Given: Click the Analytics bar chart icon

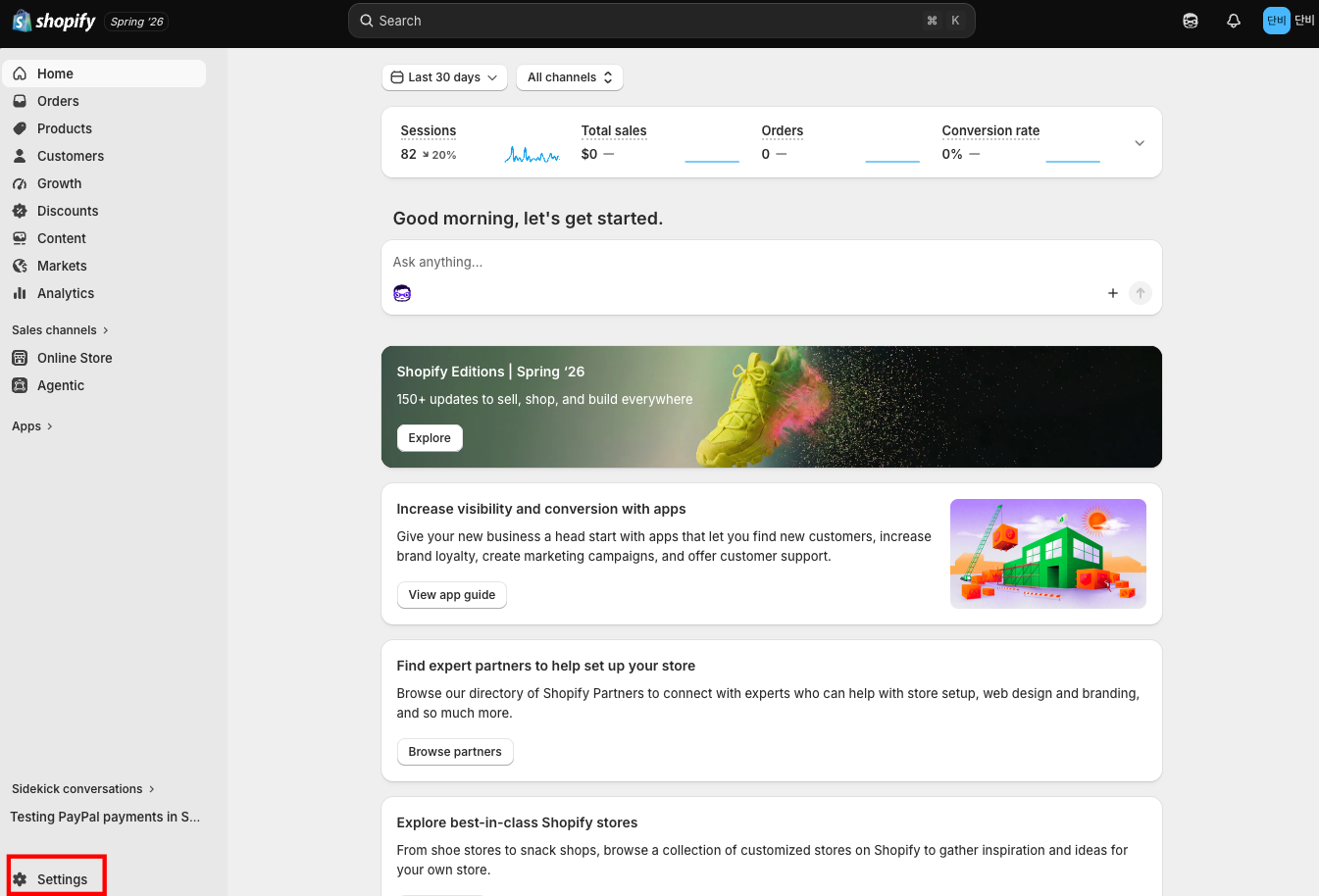Looking at the screenshot, I should (20, 293).
